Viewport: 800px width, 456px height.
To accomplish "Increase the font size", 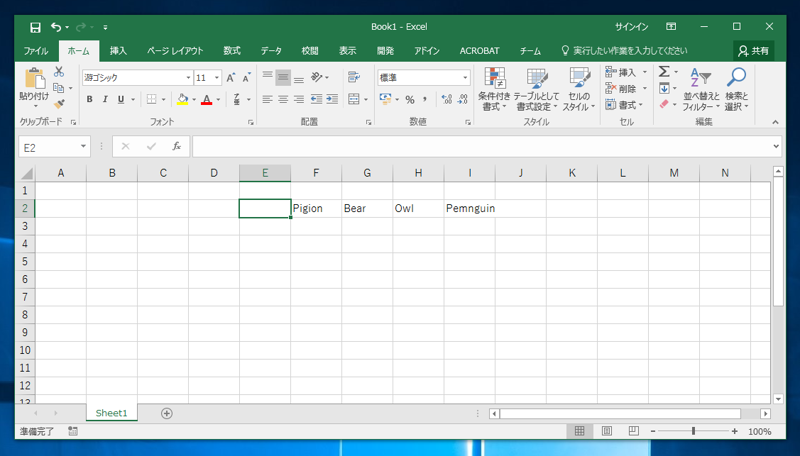I will pyautogui.click(x=231, y=78).
